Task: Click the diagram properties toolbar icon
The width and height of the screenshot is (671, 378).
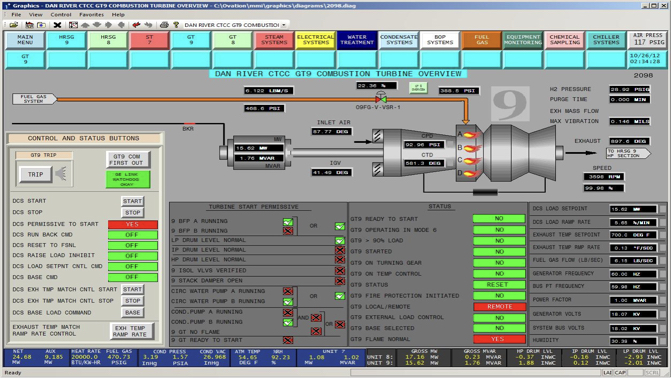Action: coord(74,25)
